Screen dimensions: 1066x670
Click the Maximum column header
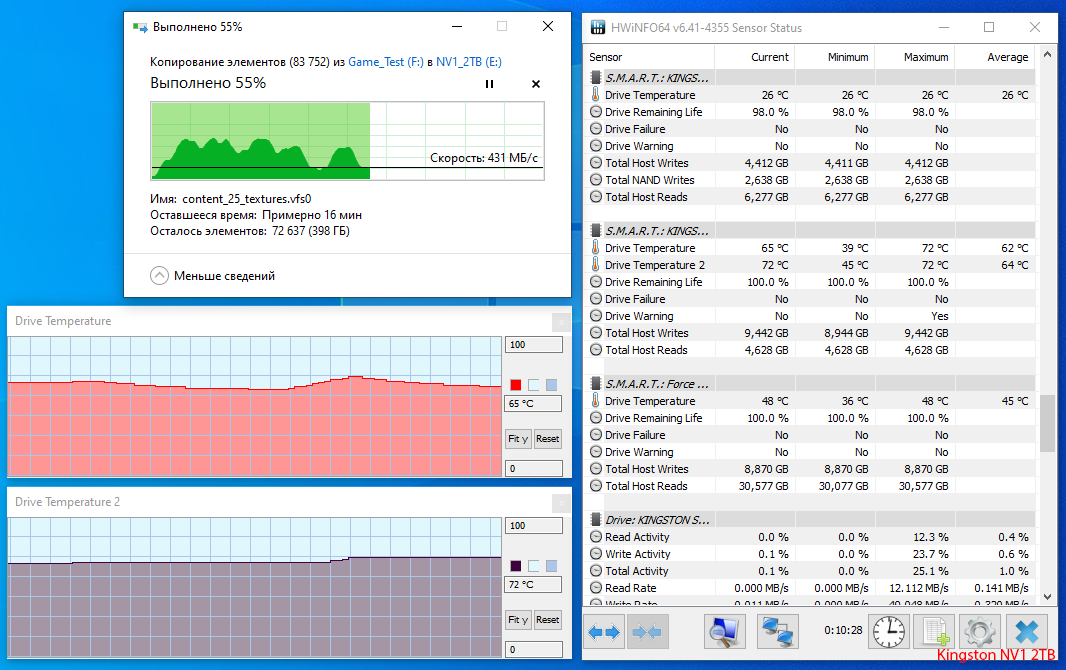pos(915,57)
